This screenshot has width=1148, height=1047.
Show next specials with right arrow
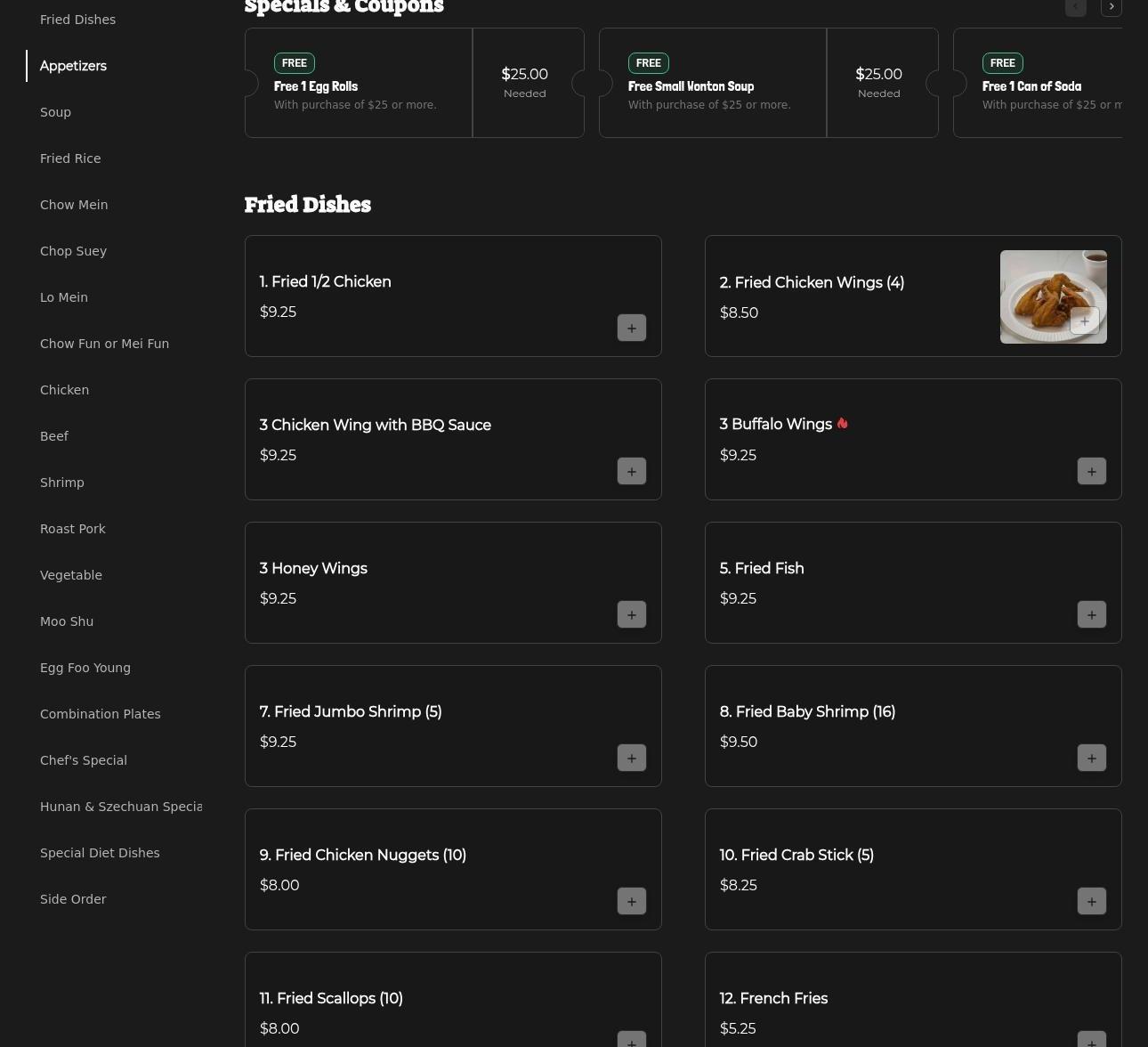[1112, 6]
